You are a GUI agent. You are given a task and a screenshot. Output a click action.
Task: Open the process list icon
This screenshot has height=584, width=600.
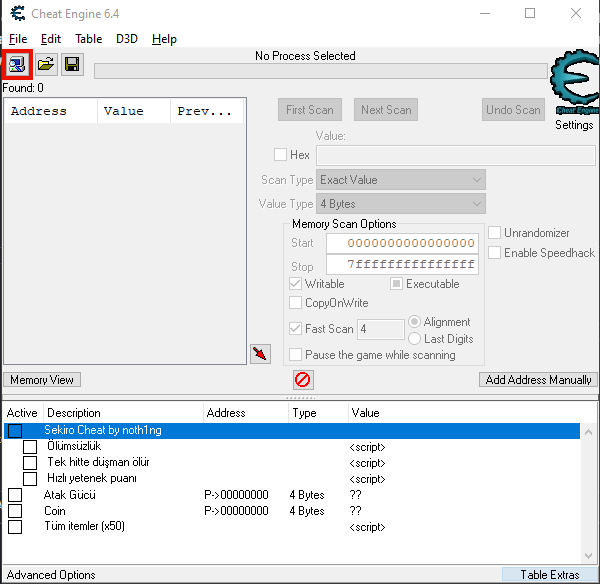[17, 65]
